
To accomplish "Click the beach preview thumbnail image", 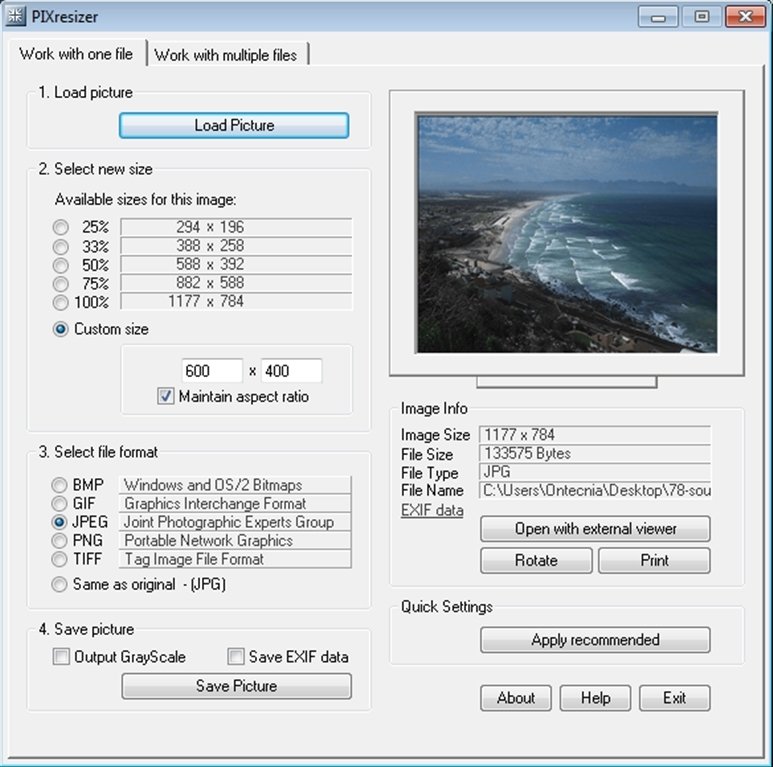I will (567, 233).
